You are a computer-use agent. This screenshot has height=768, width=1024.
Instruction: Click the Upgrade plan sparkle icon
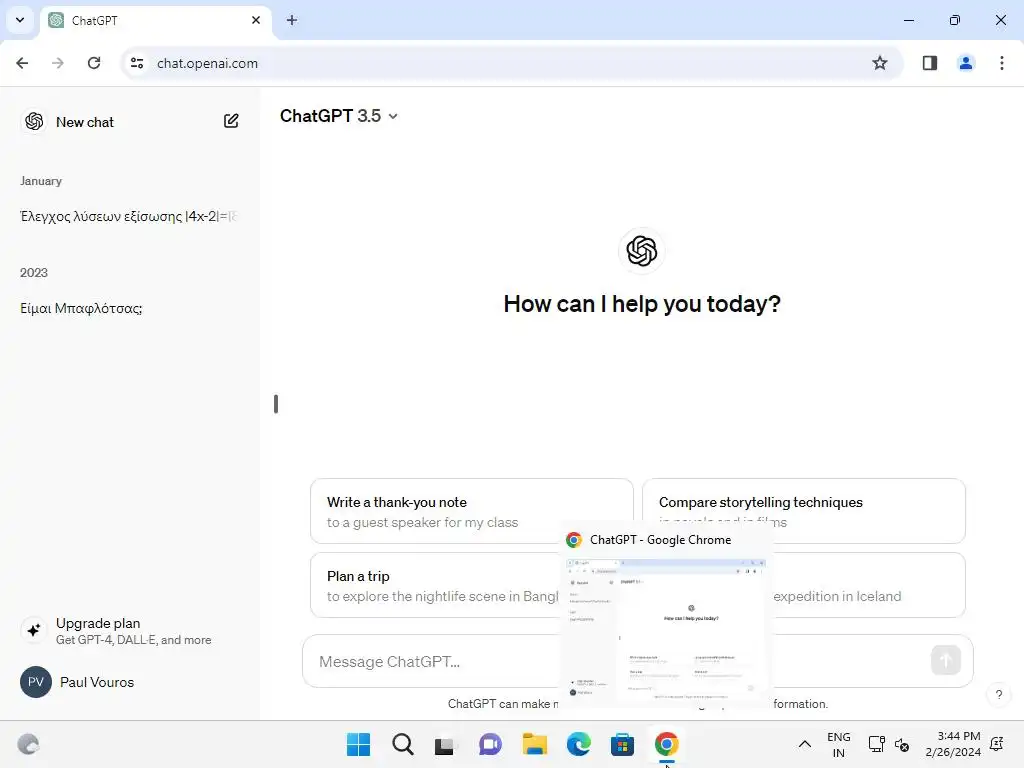point(33,630)
